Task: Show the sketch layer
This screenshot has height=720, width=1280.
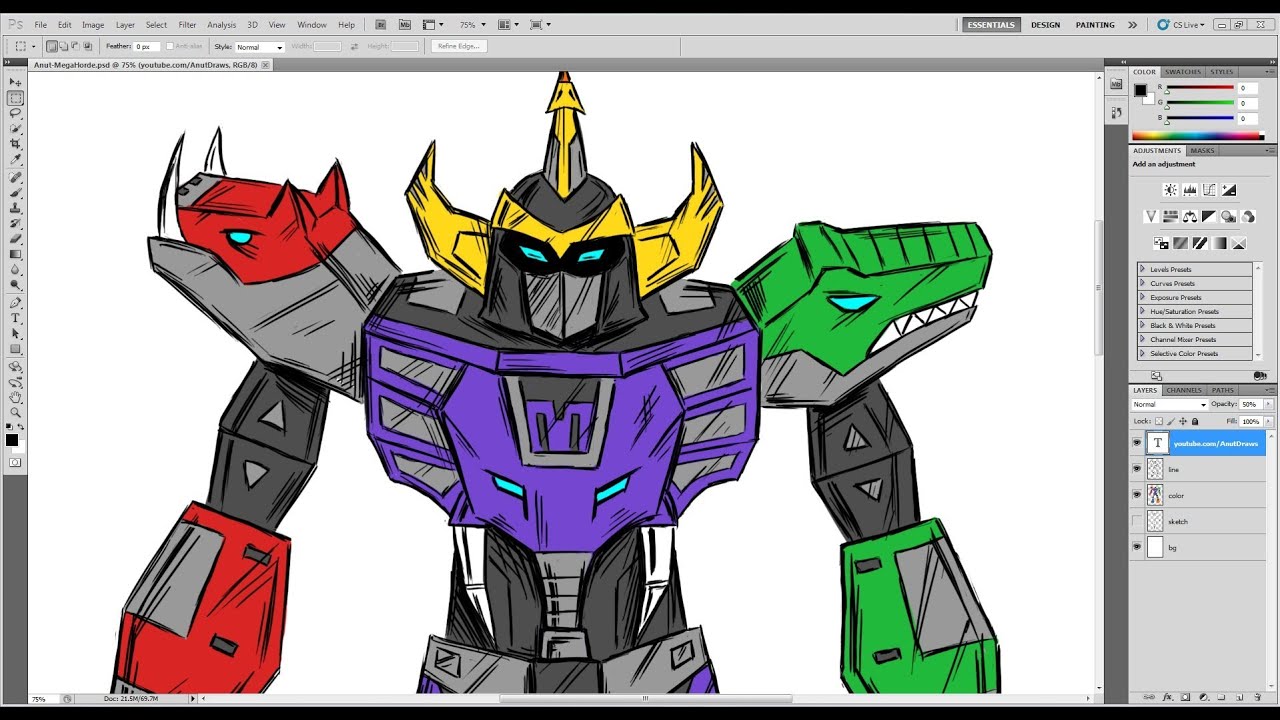Action: click(x=1137, y=520)
